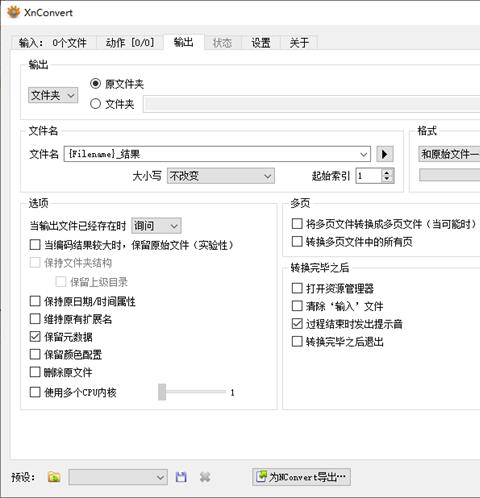Viewport: 480px width, 498px height.
Task: Click the gray button below format dropdown
Action: point(449,175)
